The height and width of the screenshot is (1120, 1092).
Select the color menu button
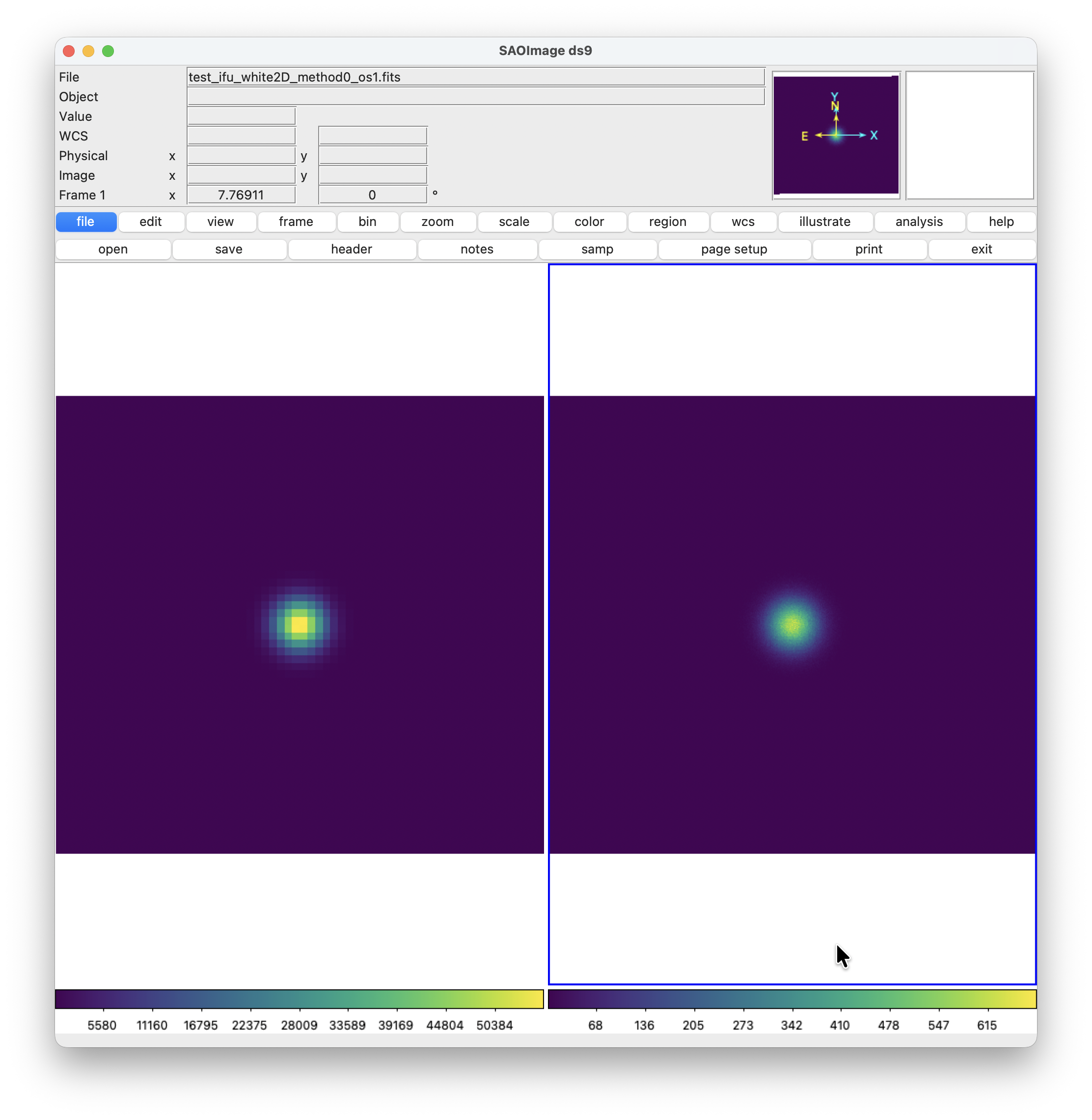click(589, 222)
